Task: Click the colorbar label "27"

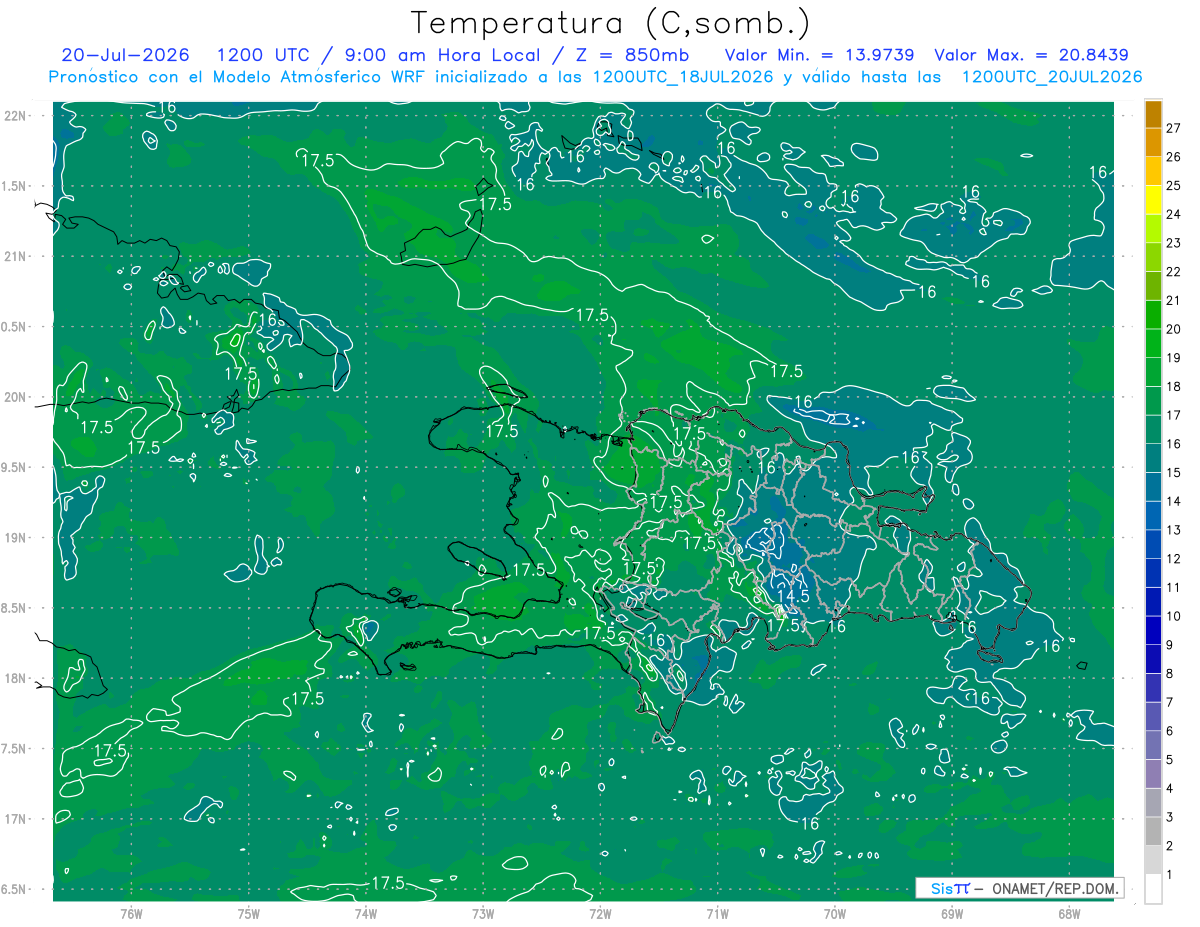Action: pyautogui.click(x=1174, y=128)
